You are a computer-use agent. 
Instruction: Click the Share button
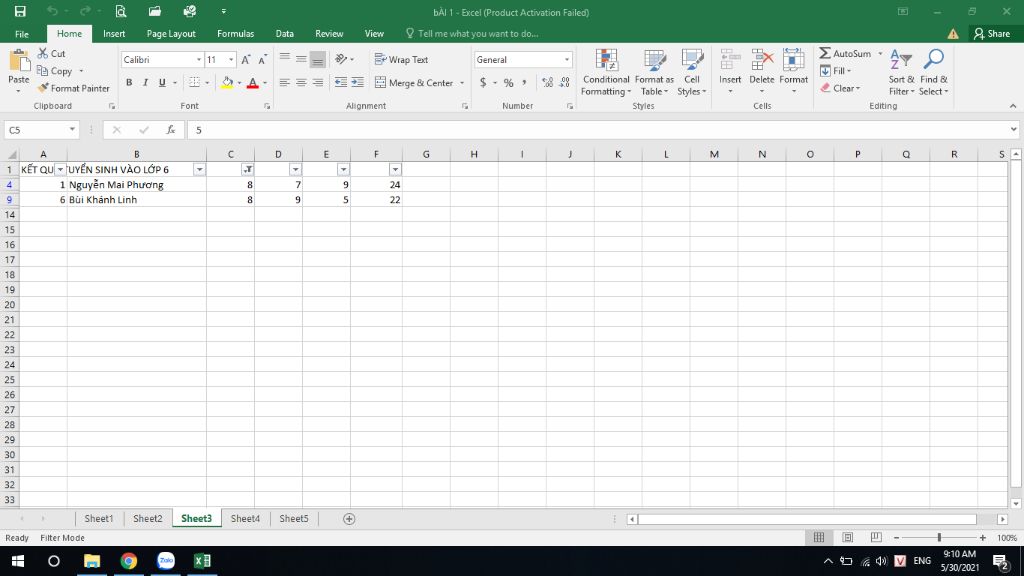(x=991, y=34)
